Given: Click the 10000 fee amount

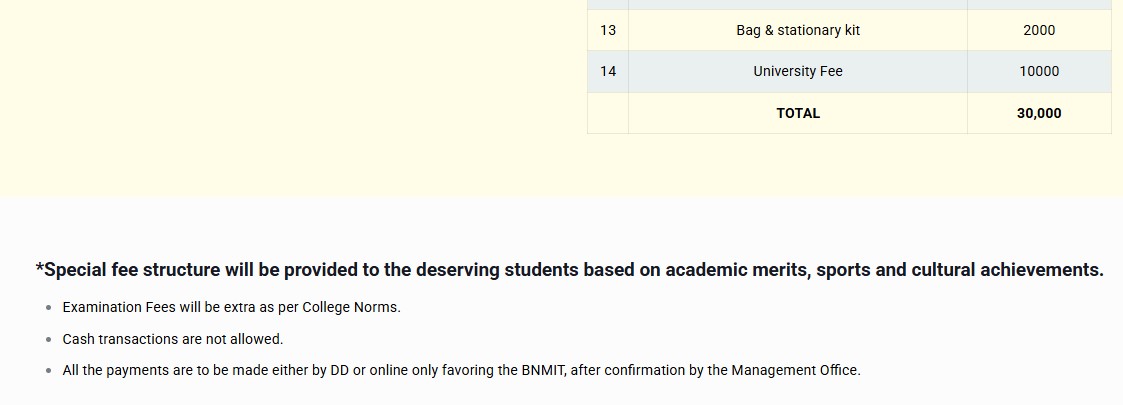Looking at the screenshot, I should point(1039,72).
